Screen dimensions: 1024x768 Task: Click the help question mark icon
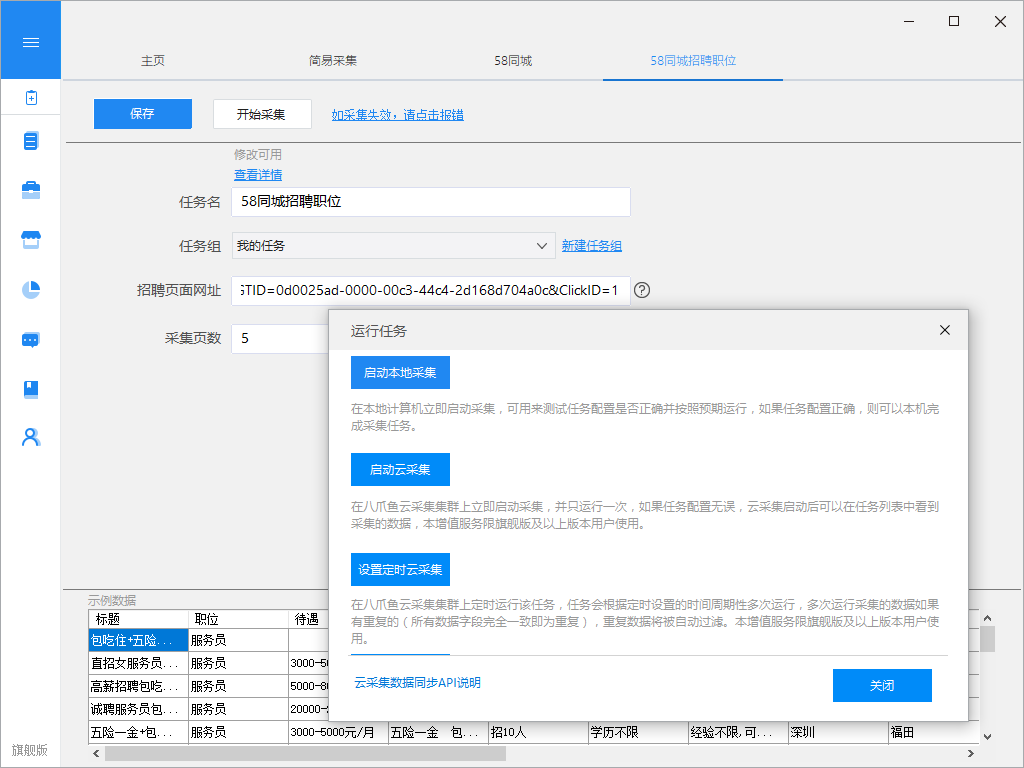(x=642, y=290)
